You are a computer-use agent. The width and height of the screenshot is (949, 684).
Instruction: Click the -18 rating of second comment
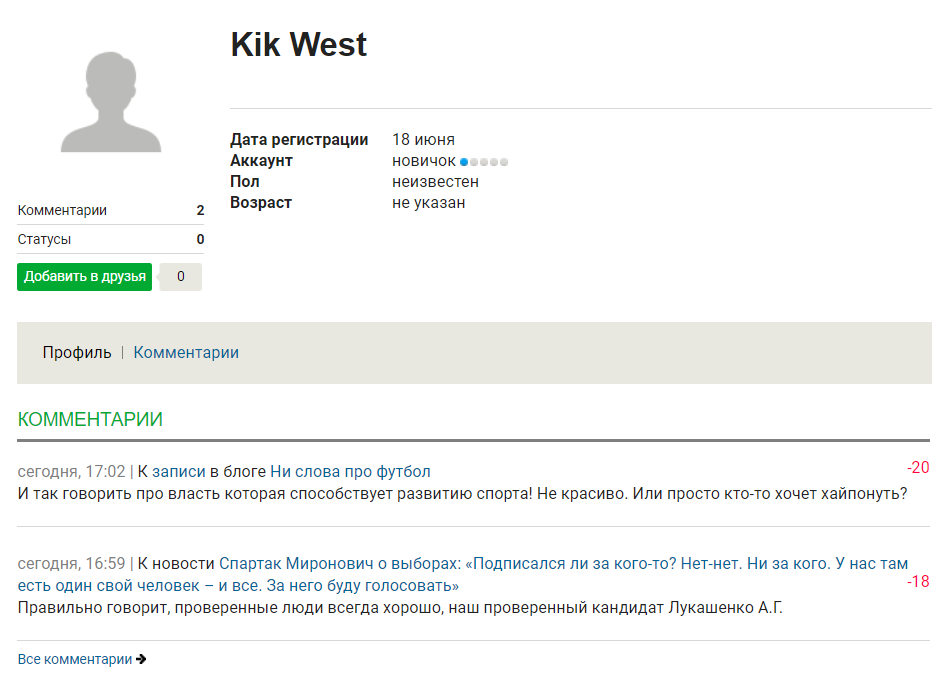(918, 581)
